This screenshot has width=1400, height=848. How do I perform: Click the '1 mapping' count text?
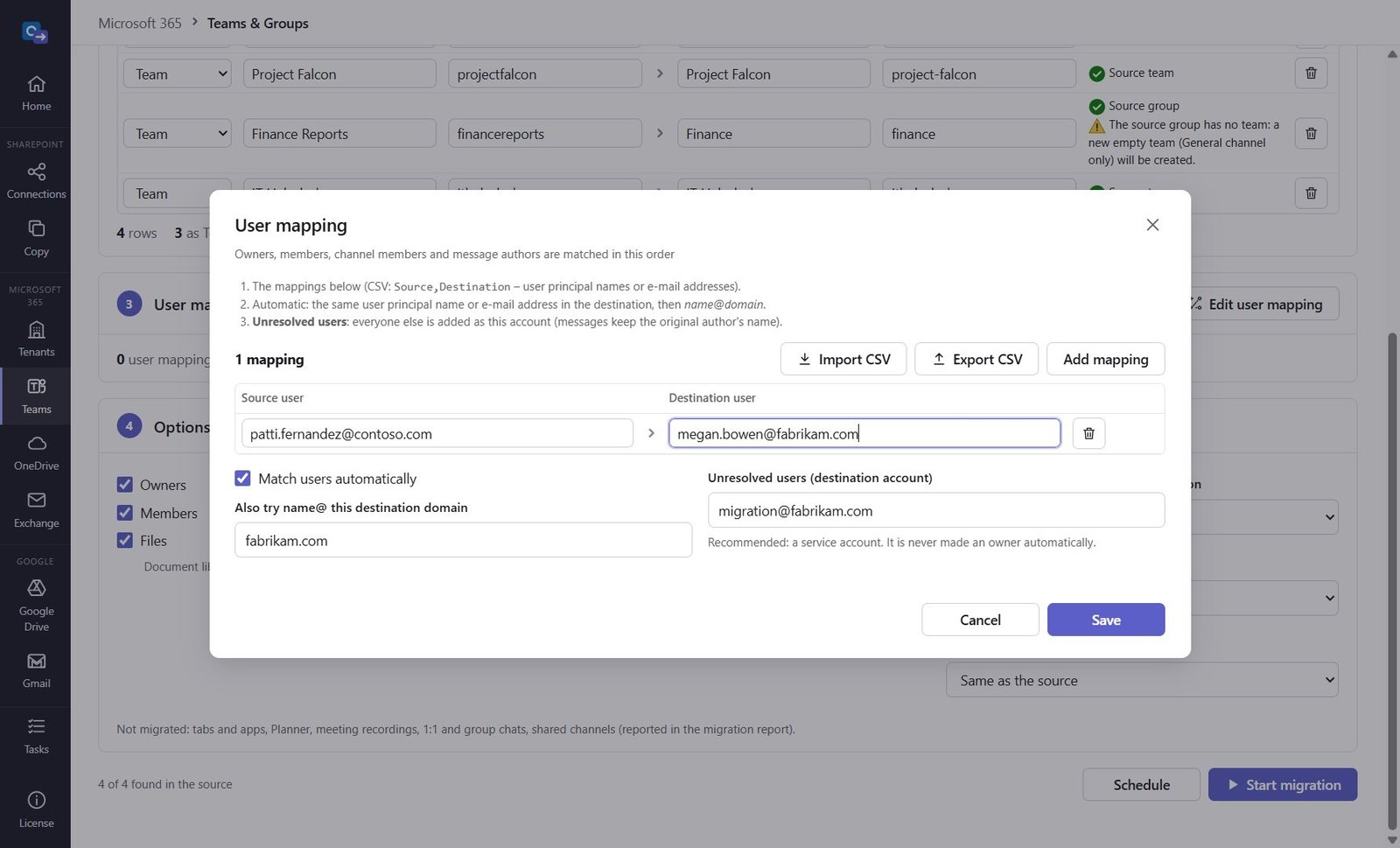pyautogui.click(x=269, y=359)
